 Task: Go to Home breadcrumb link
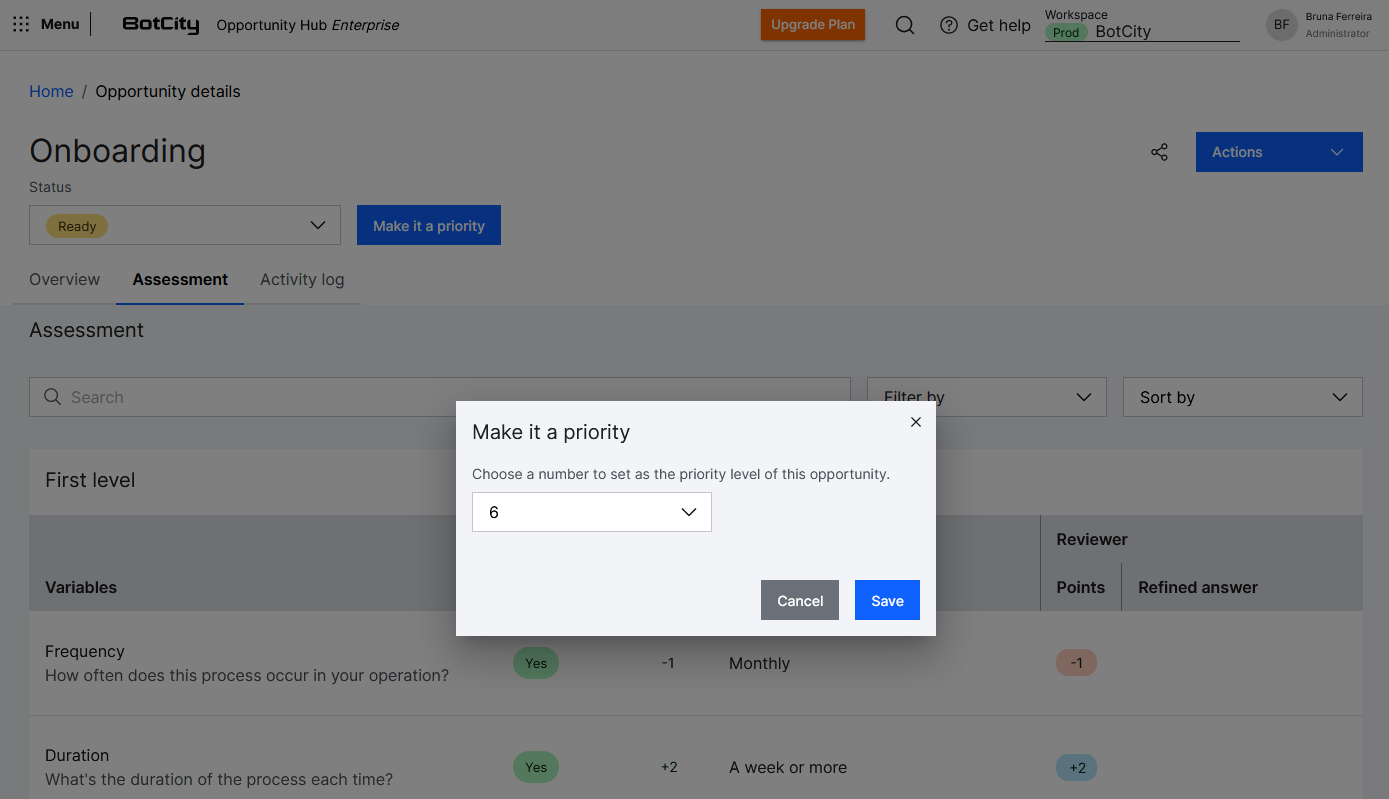click(51, 91)
